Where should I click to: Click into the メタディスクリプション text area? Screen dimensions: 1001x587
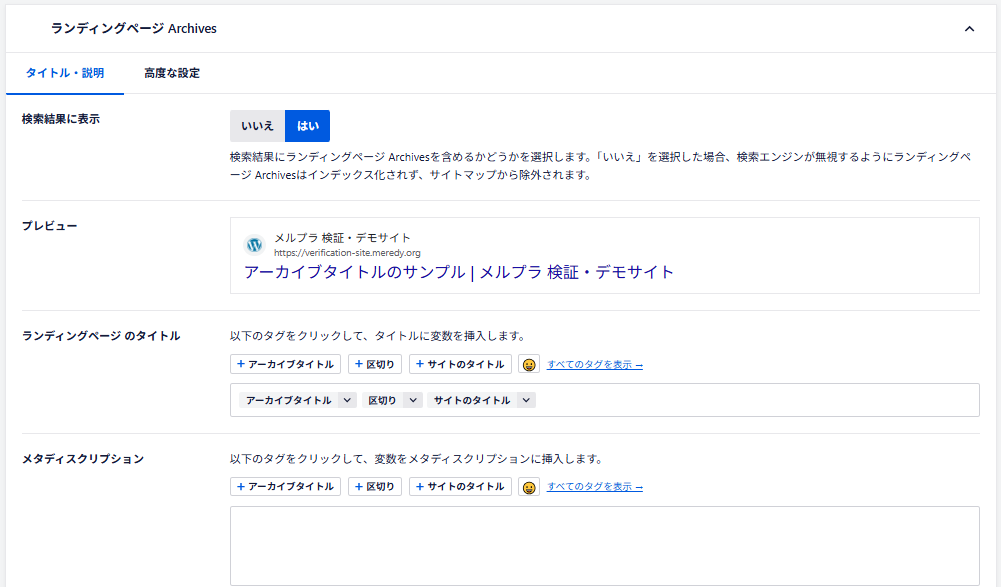coord(604,545)
